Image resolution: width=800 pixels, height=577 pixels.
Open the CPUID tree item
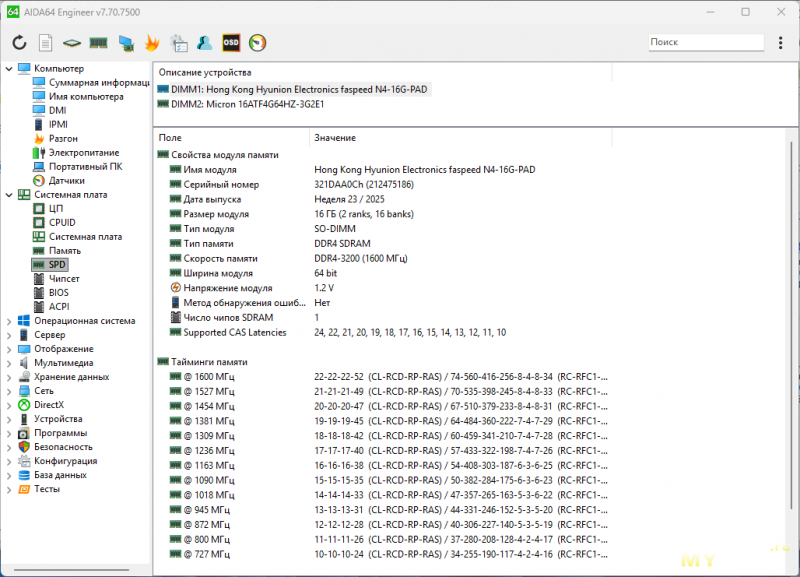[x=62, y=222]
